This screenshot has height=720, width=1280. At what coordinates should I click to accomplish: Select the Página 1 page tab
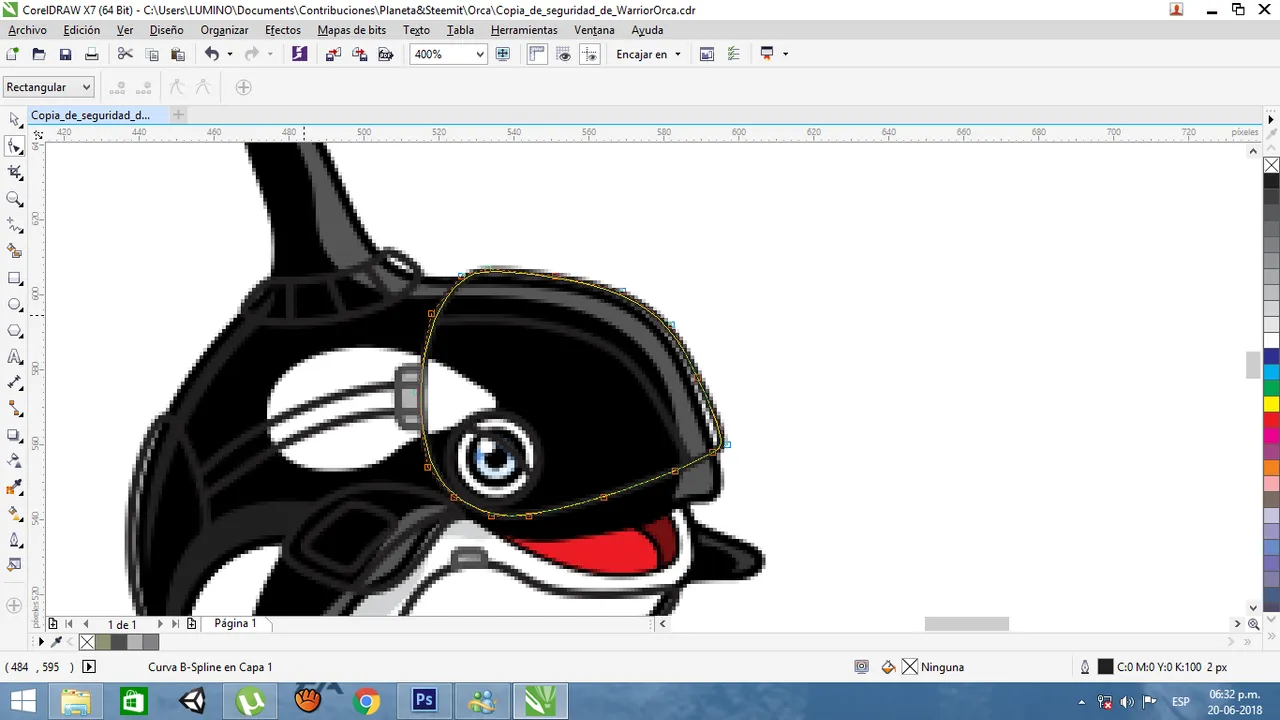235,623
